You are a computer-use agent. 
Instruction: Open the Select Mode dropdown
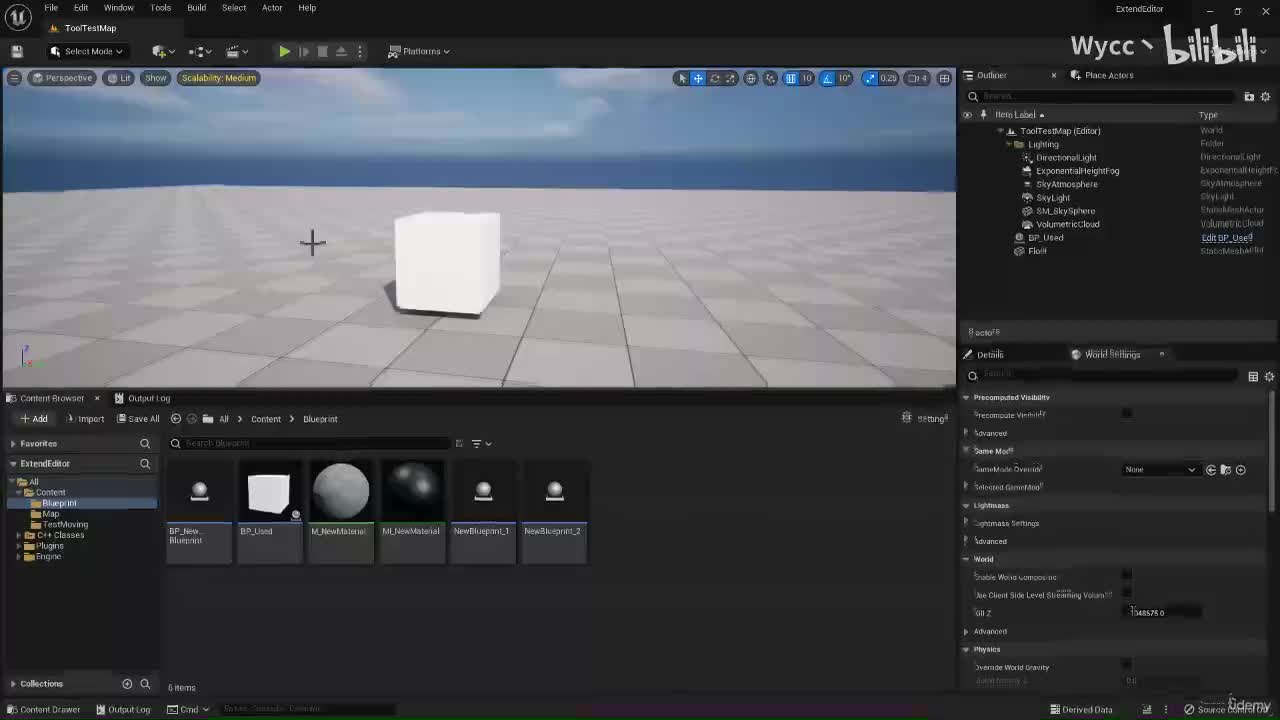pyautogui.click(x=87, y=51)
